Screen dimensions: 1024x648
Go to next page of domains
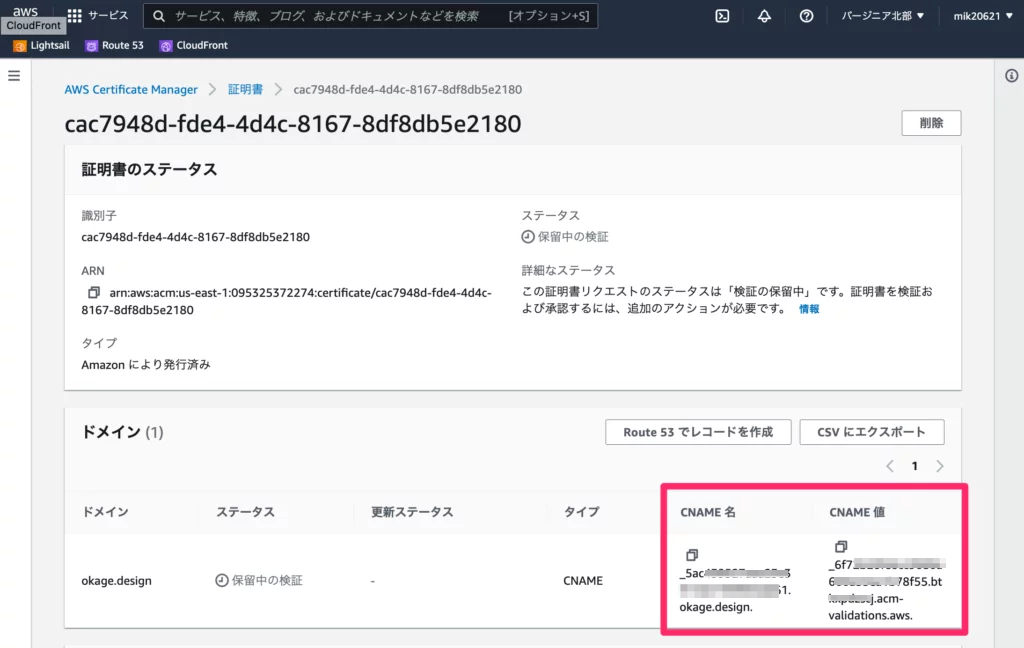point(940,466)
